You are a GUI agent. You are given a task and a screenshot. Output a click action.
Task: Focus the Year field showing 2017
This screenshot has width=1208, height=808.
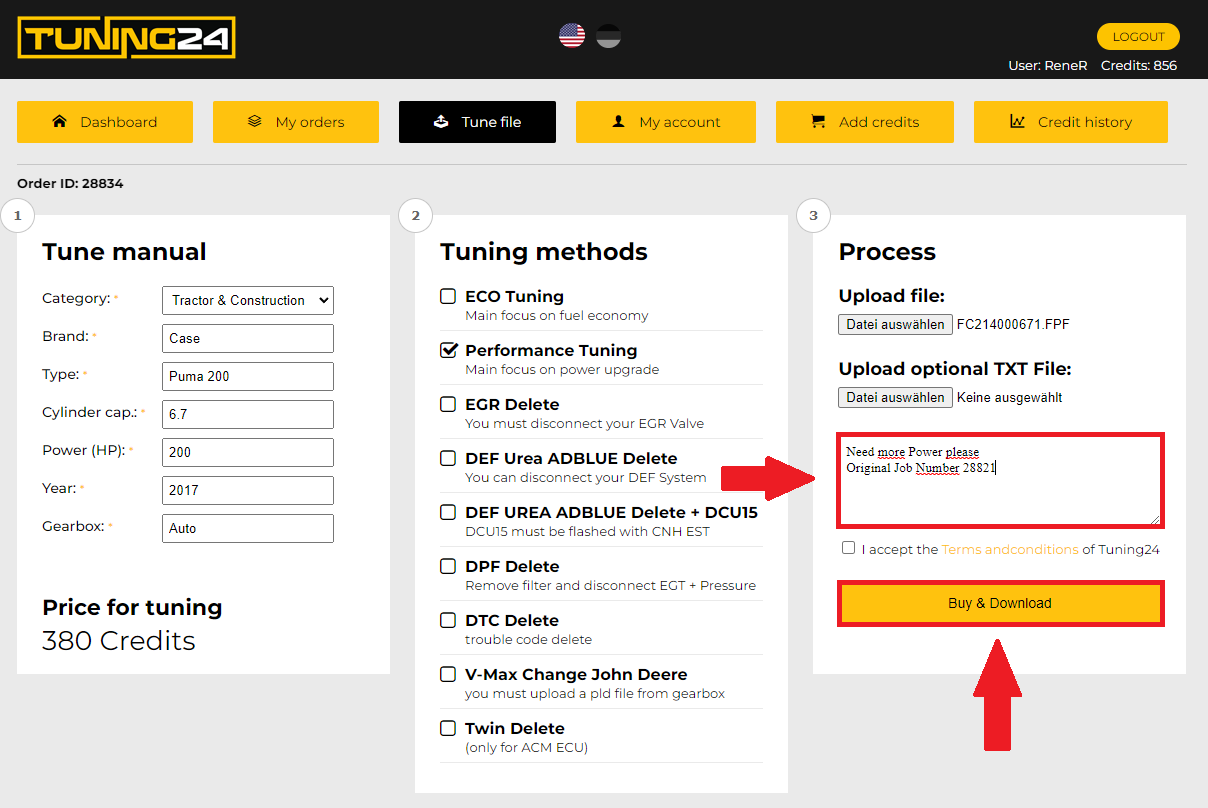point(248,490)
